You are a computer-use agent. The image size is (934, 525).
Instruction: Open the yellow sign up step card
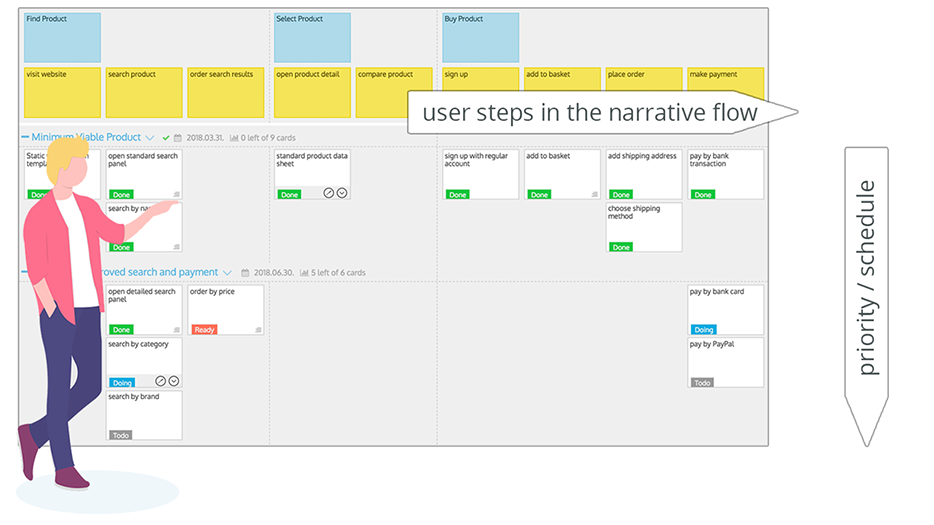click(481, 79)
